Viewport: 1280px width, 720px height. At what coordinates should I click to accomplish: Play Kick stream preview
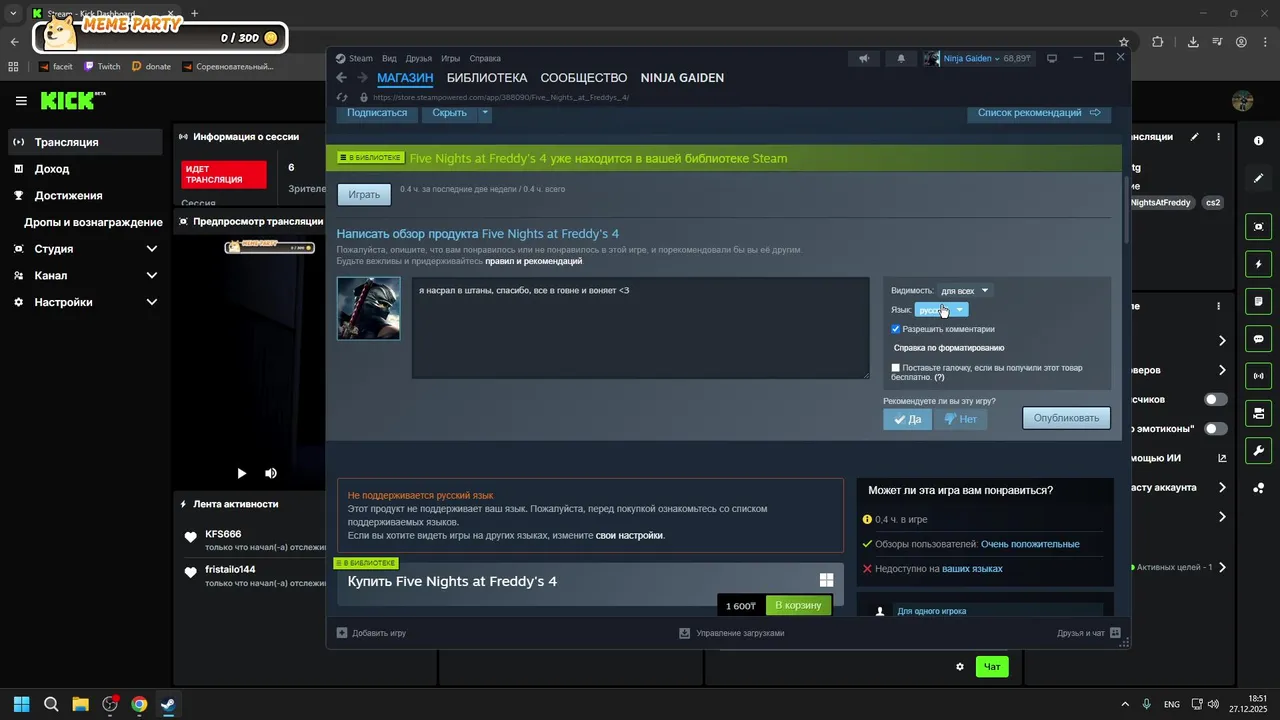tap(241, 473)
